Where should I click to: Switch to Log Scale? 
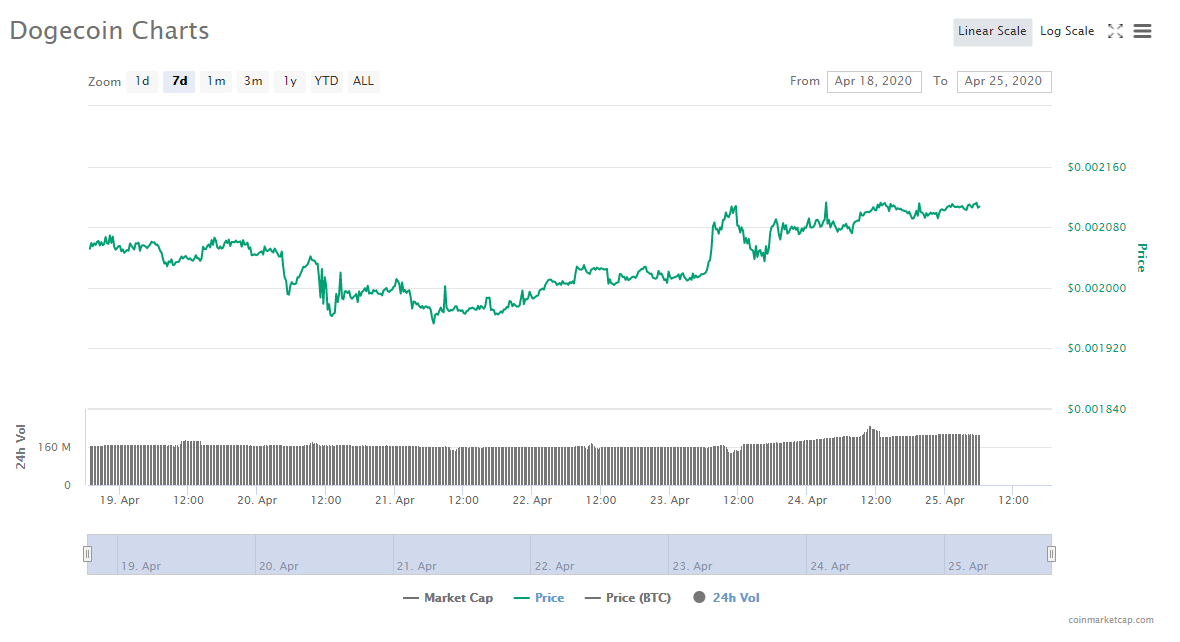click(x=1066, y=32)
